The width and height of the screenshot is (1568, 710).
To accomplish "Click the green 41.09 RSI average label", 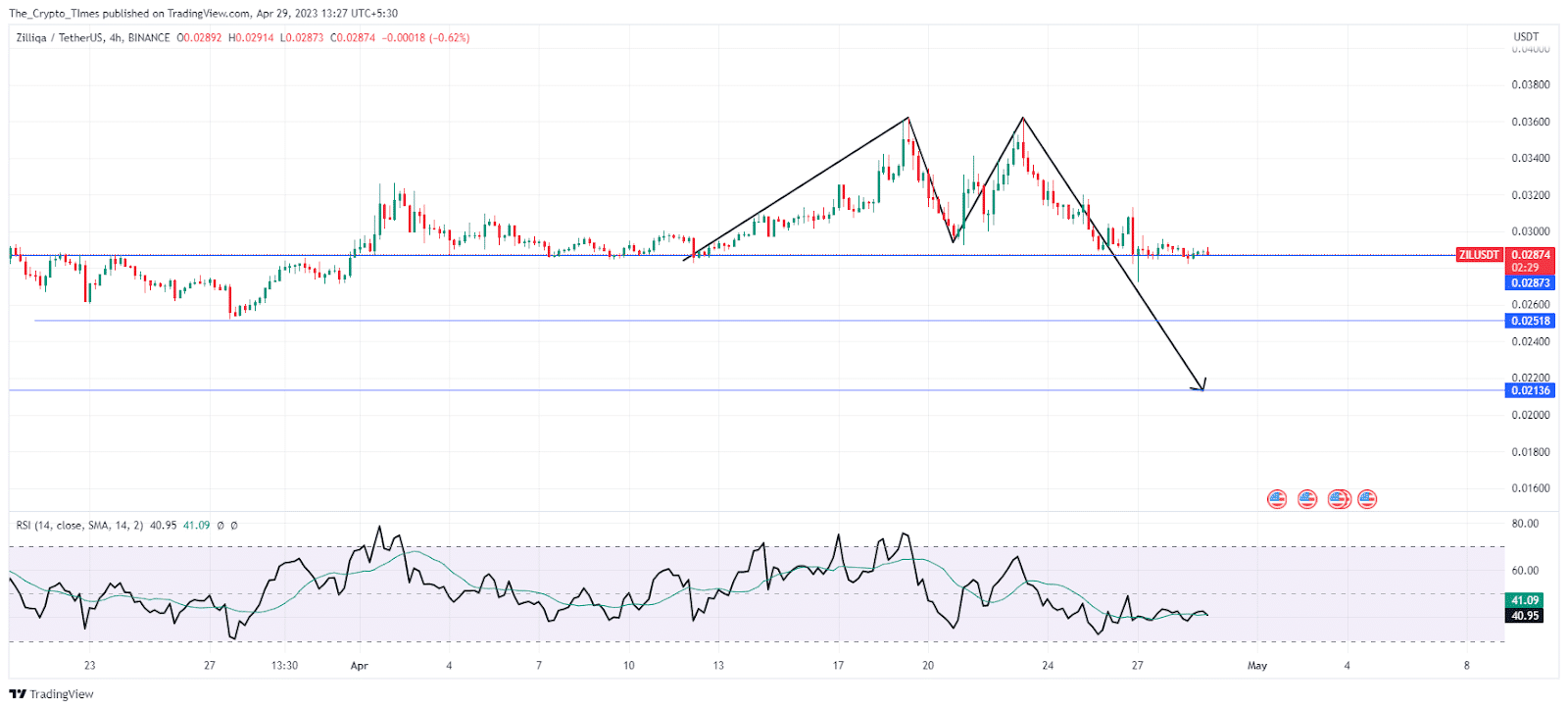I will pos(1524,600).
